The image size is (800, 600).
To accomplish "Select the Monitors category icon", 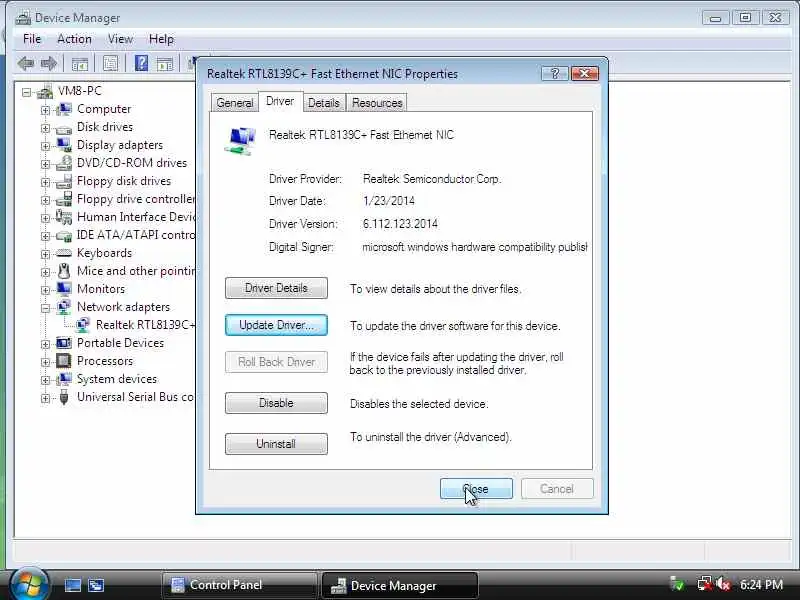I will [x=64, y=289].
